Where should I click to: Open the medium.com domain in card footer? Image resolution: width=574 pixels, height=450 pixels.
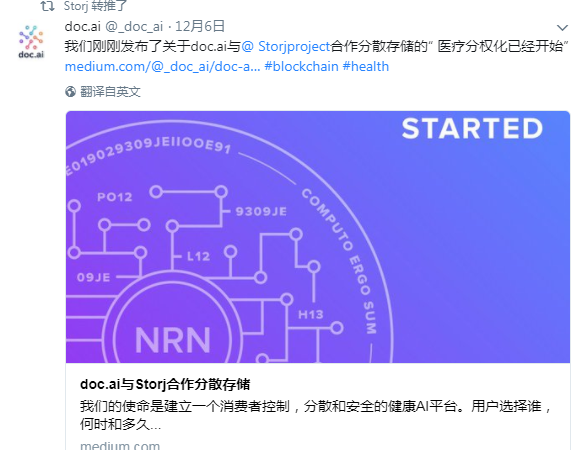(120, 445)
